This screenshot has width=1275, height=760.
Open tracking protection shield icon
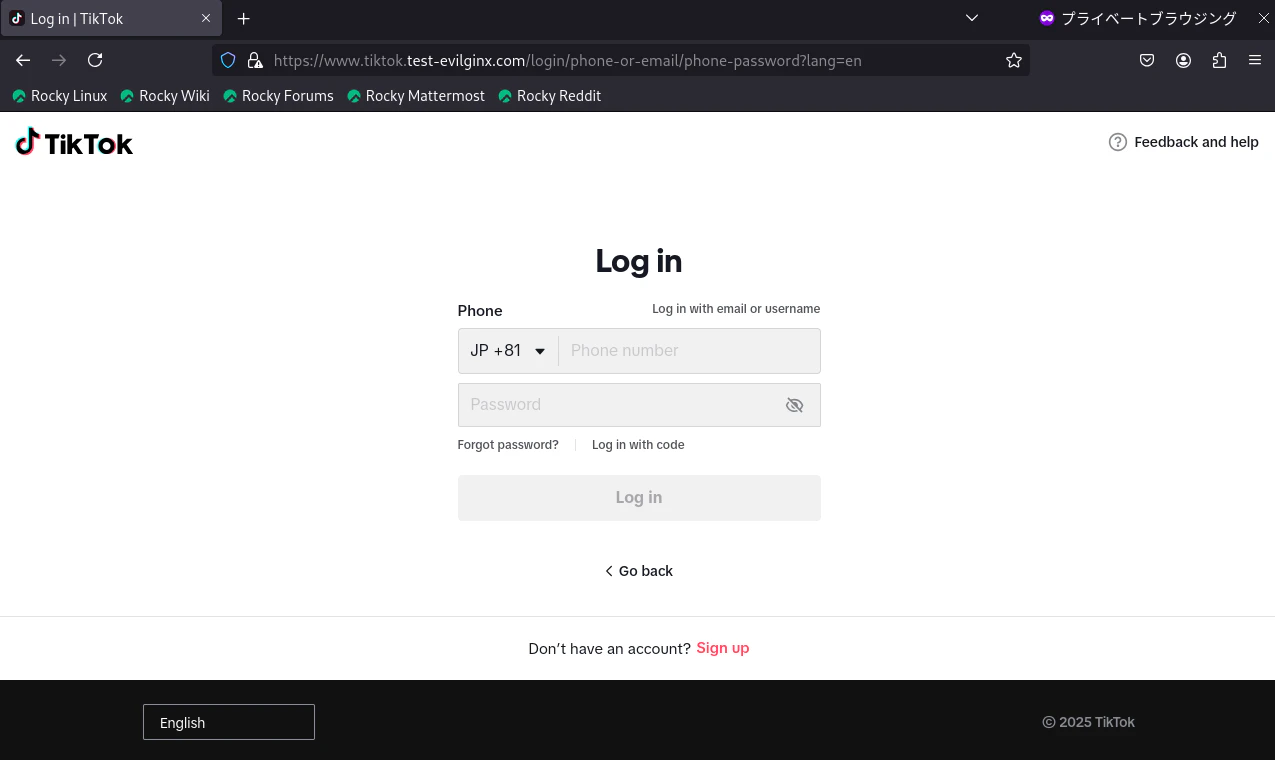[x=228, y=60]
